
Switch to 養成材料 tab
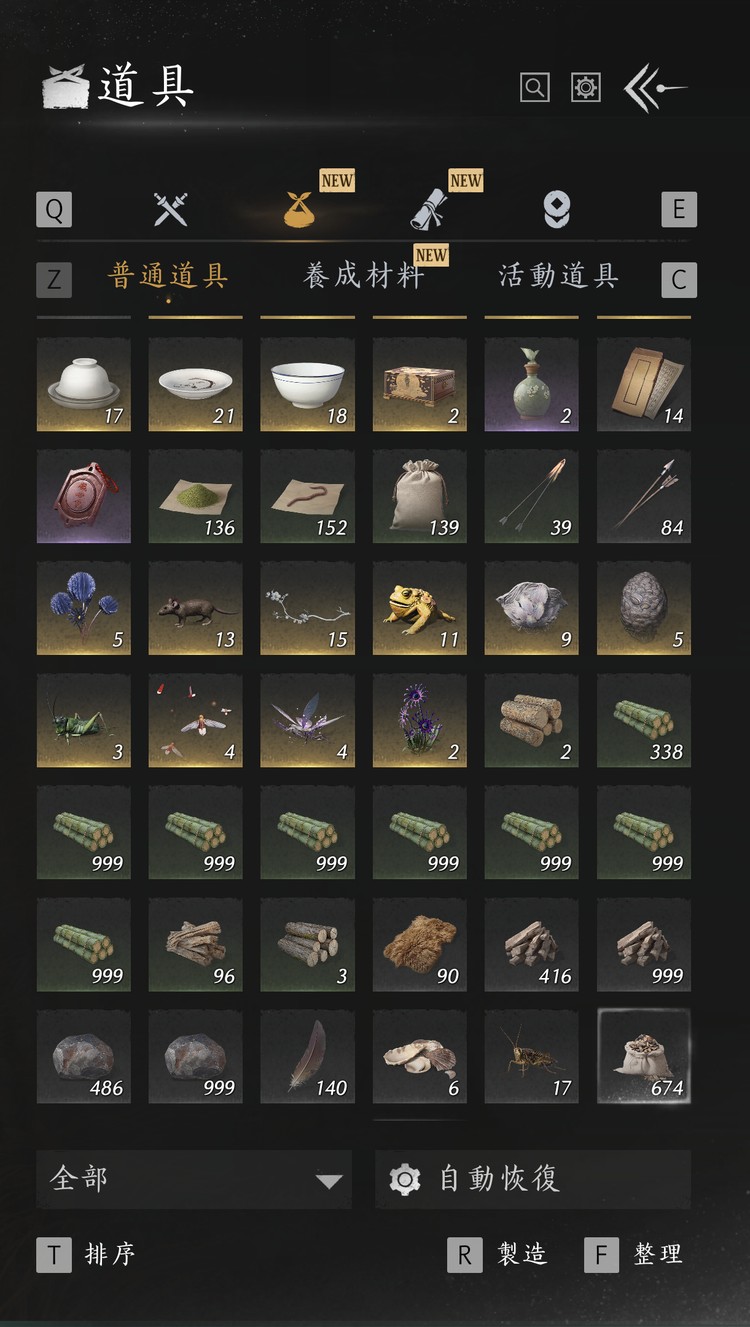364,276
